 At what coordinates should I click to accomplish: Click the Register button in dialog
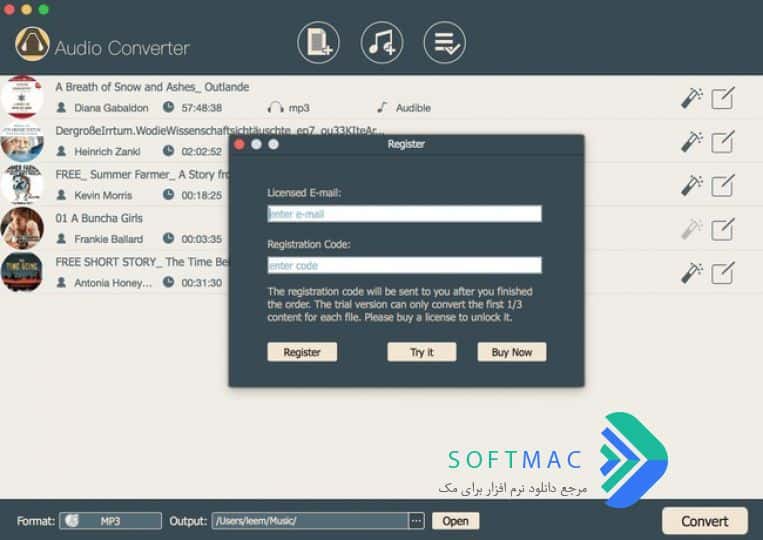[302, 352]
